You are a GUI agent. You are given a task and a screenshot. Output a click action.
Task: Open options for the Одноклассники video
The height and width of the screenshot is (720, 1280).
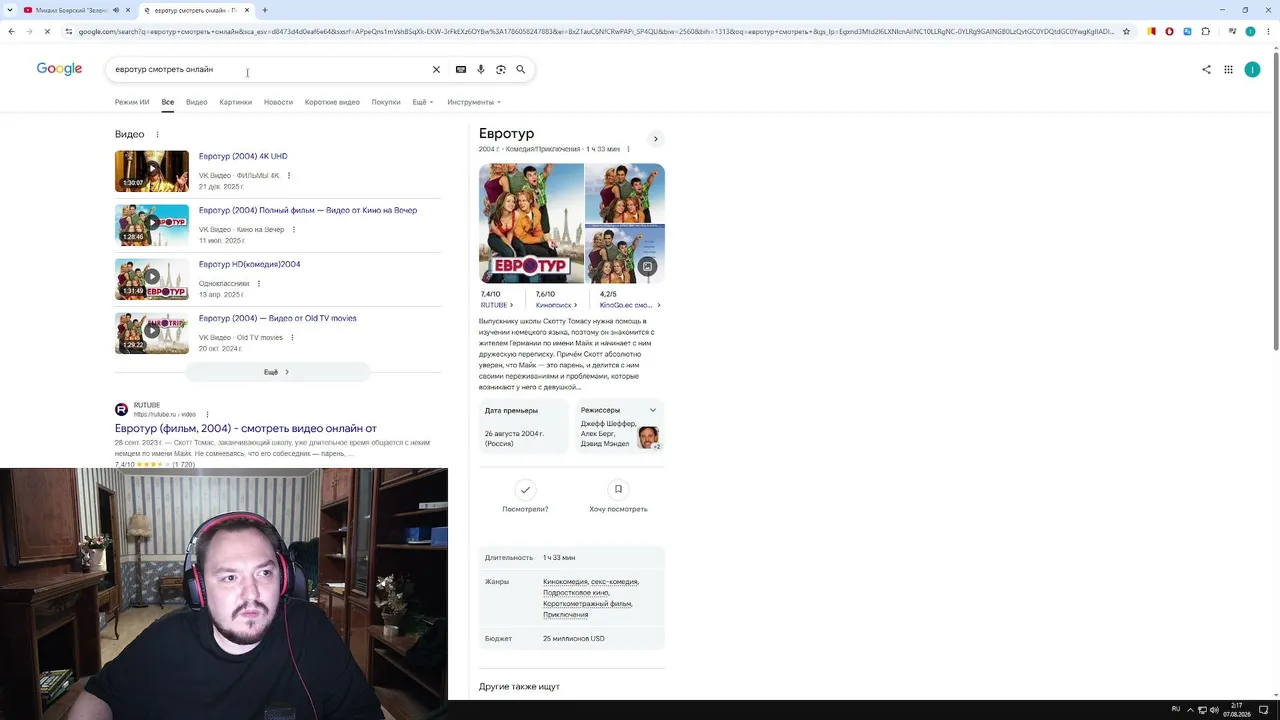(259, 284)
